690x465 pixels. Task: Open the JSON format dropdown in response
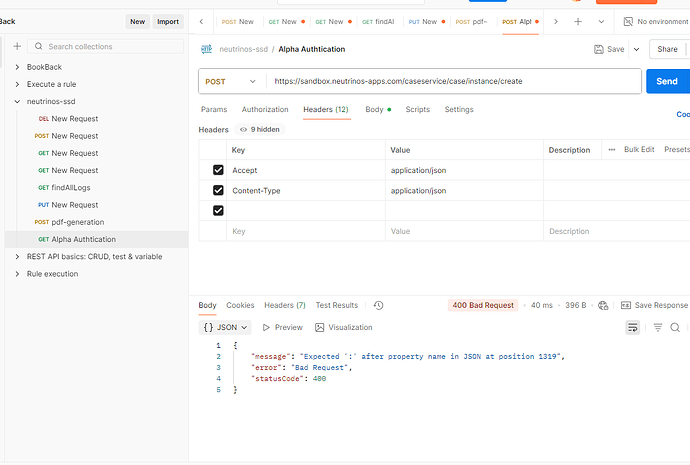pos(225,327)
